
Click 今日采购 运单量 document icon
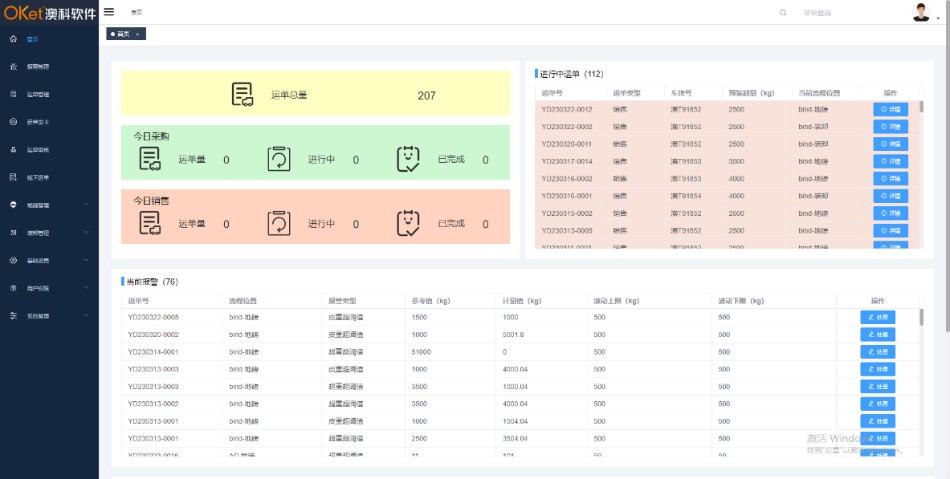[x=150, y=159]
